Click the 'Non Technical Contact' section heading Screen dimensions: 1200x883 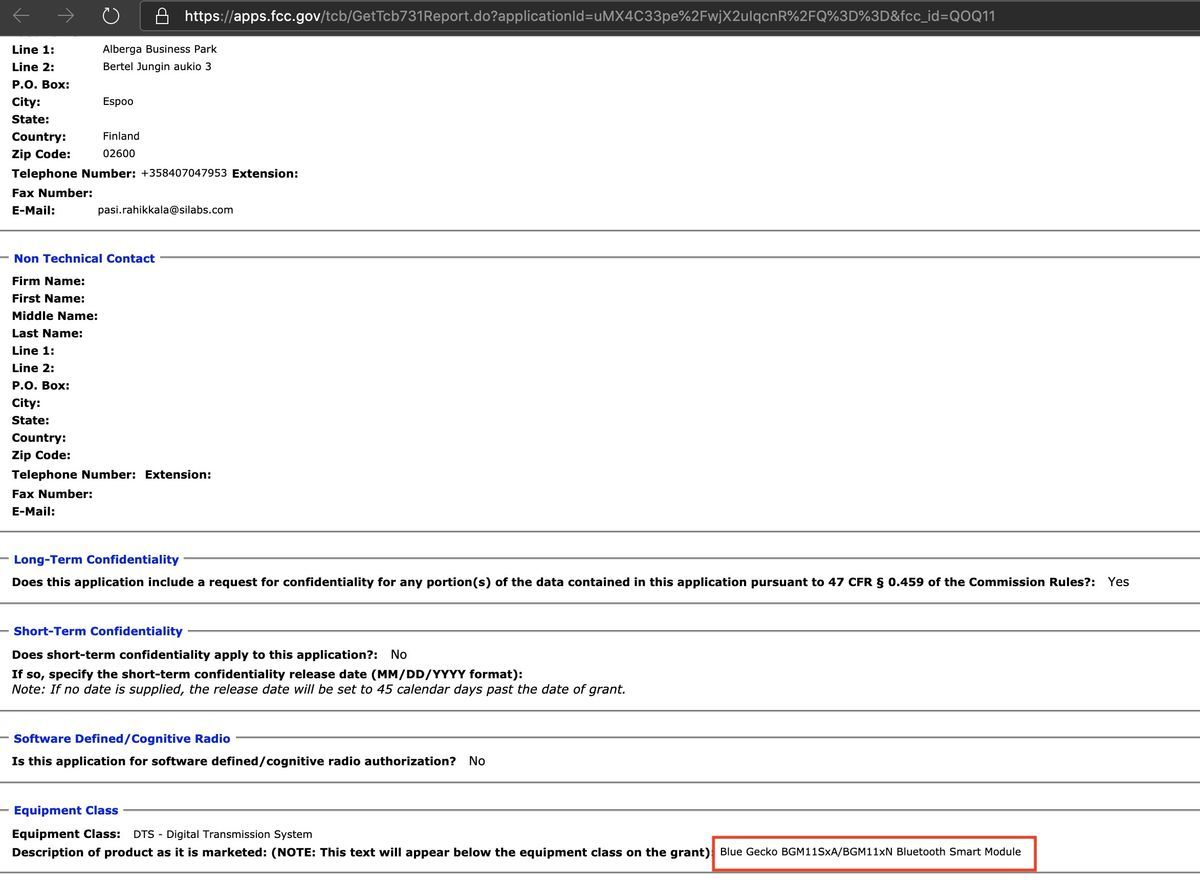pos(84,258)
